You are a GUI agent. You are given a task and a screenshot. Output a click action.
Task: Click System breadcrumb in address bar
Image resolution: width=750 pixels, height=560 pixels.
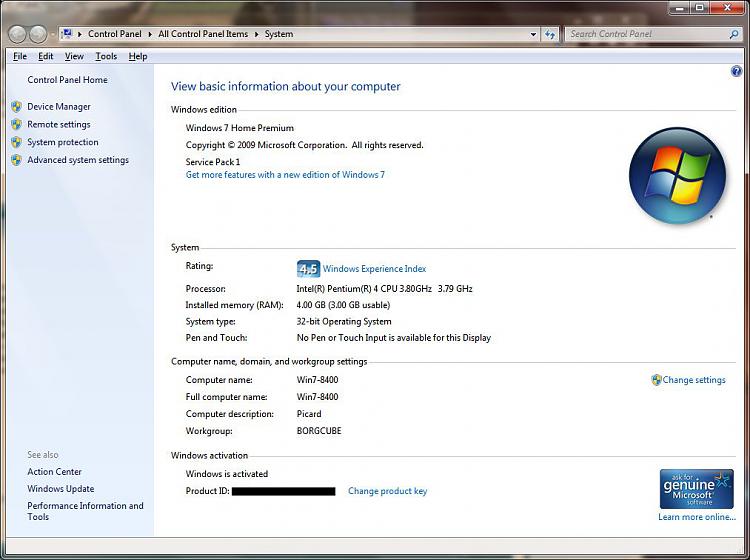pos(279,34)
